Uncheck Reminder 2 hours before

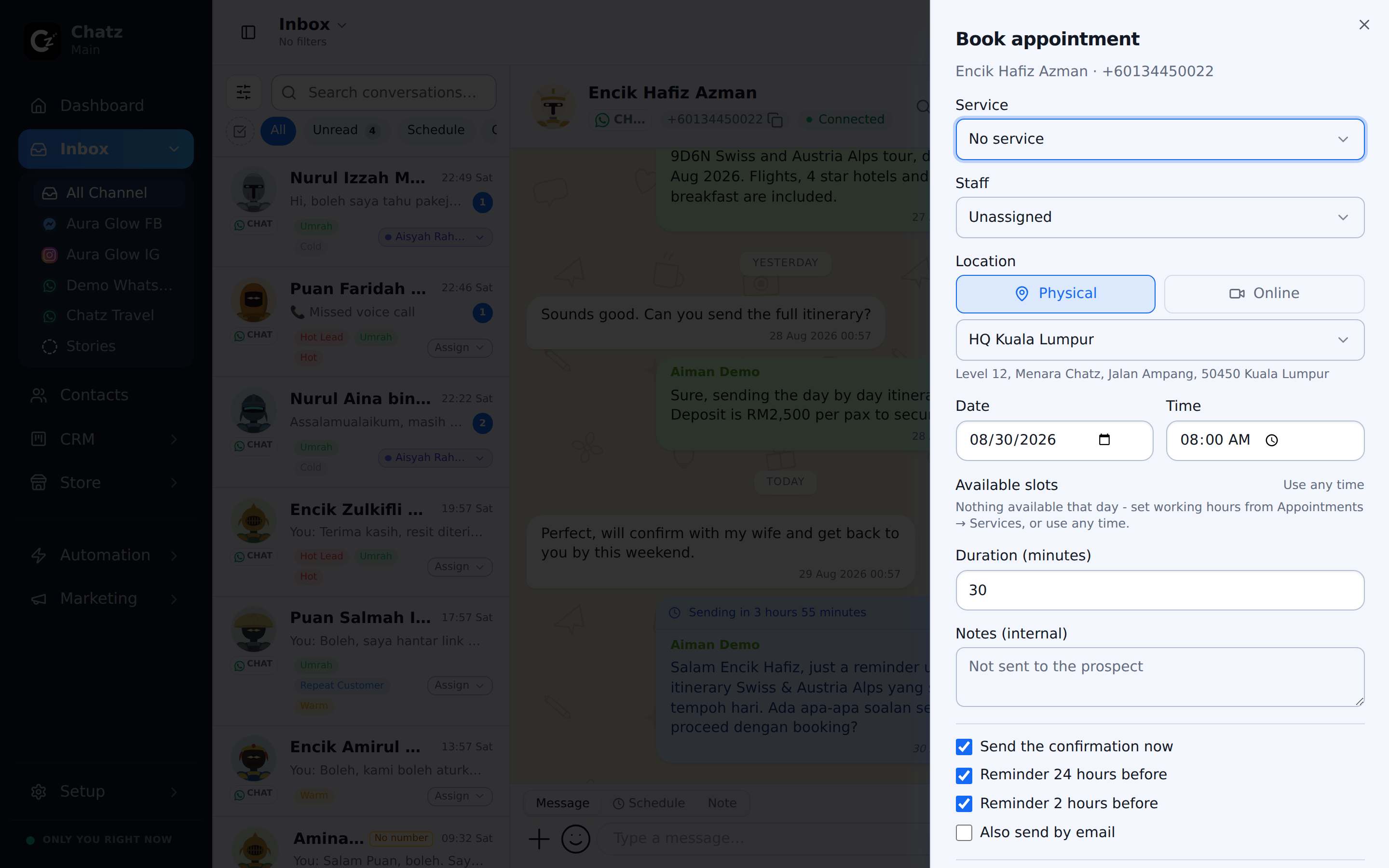(964, 804)
